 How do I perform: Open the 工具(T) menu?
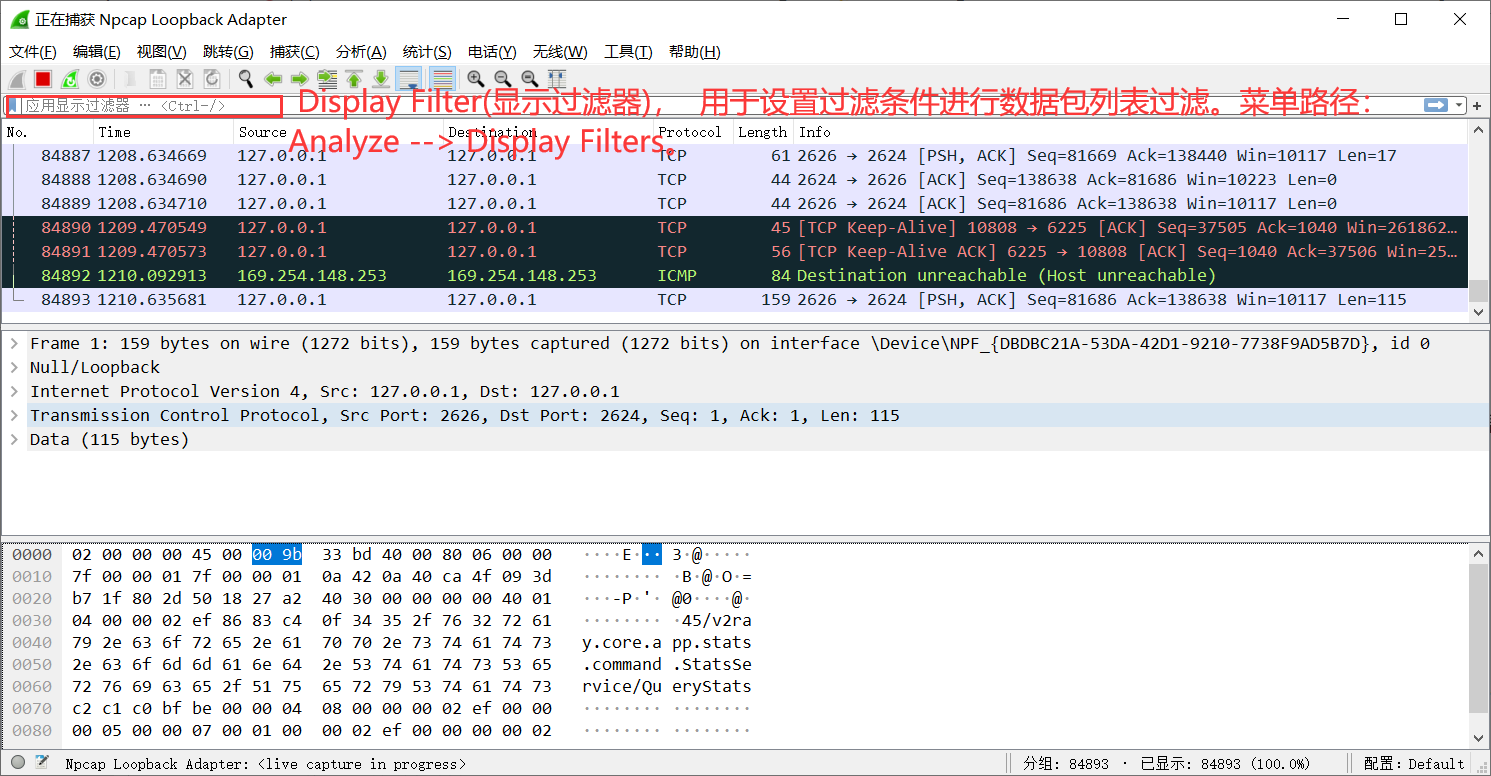click(x=628, y=52)
